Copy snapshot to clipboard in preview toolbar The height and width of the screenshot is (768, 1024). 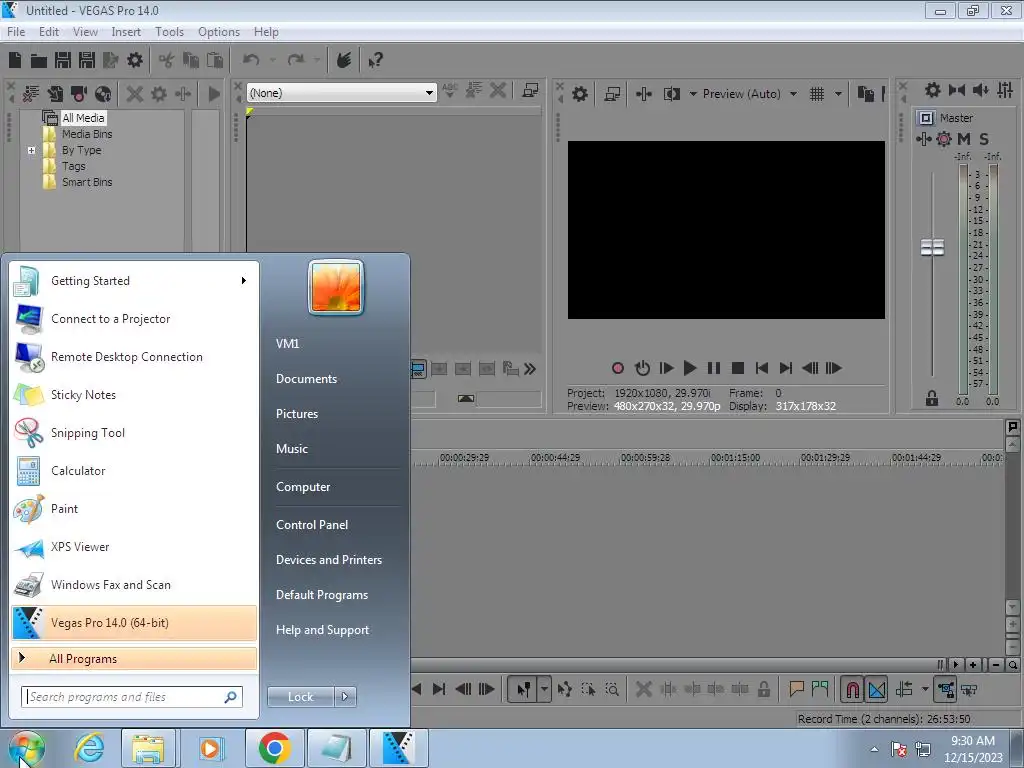tap(865, 94)
